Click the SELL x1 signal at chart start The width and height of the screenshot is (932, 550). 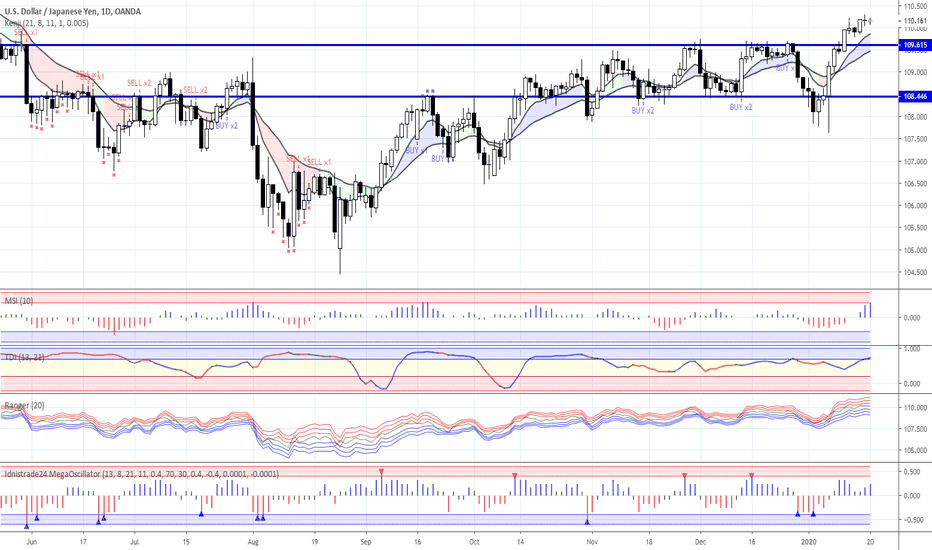[x=26, y=33]
